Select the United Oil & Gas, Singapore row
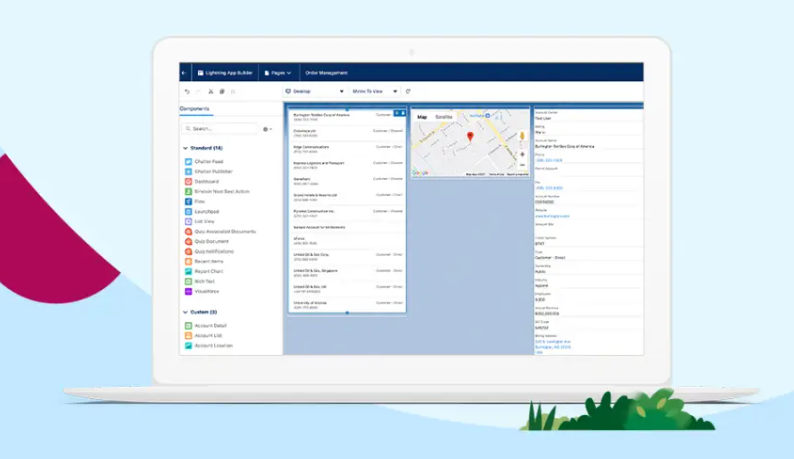794x459 pixels. point(347,273)
